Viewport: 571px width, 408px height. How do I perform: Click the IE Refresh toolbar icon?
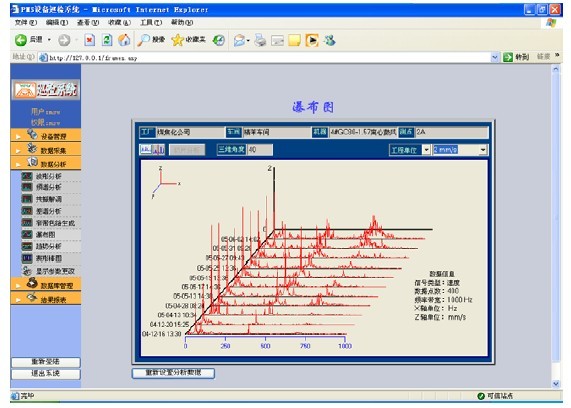click(x=107, y=40)
